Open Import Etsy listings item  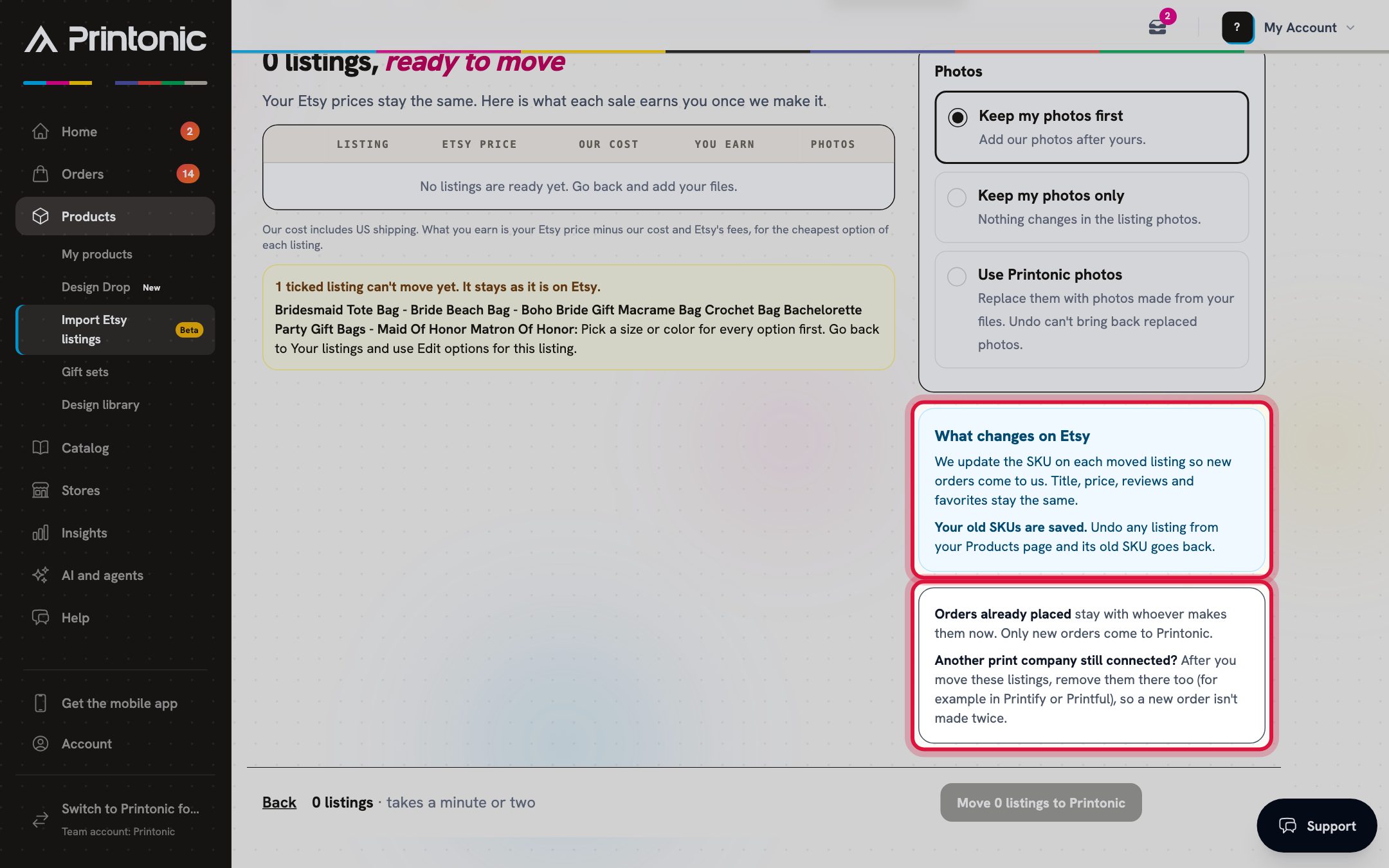pos(115,330)
